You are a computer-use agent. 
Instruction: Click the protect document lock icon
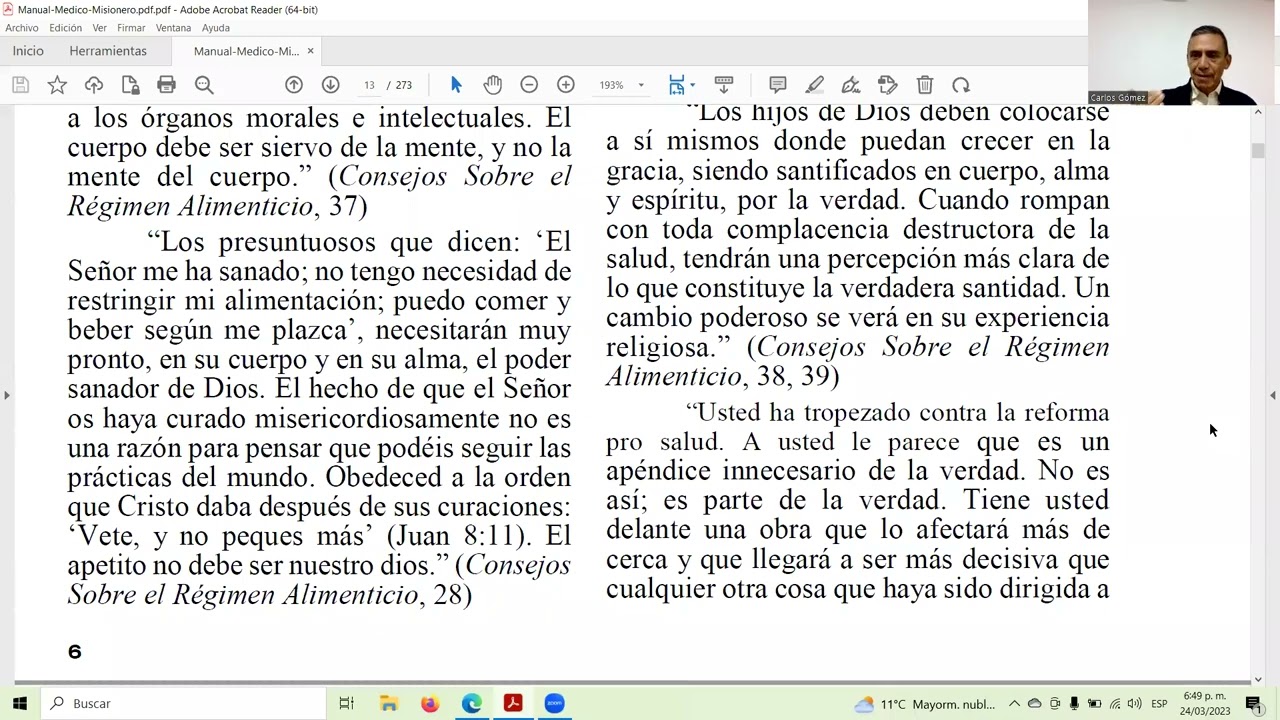(x=130, y=85)
